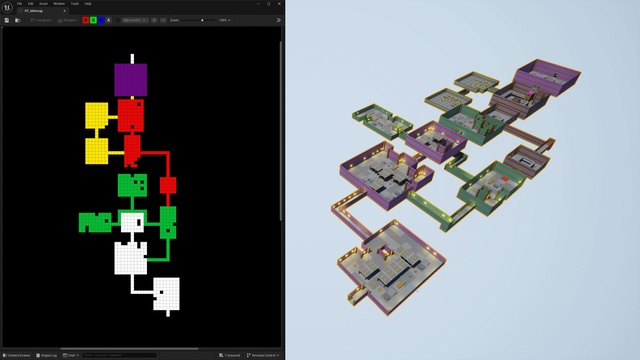Increase the mip level with plus
The width and height of the screenshot is (640, 360).
[x=154, y=20]
